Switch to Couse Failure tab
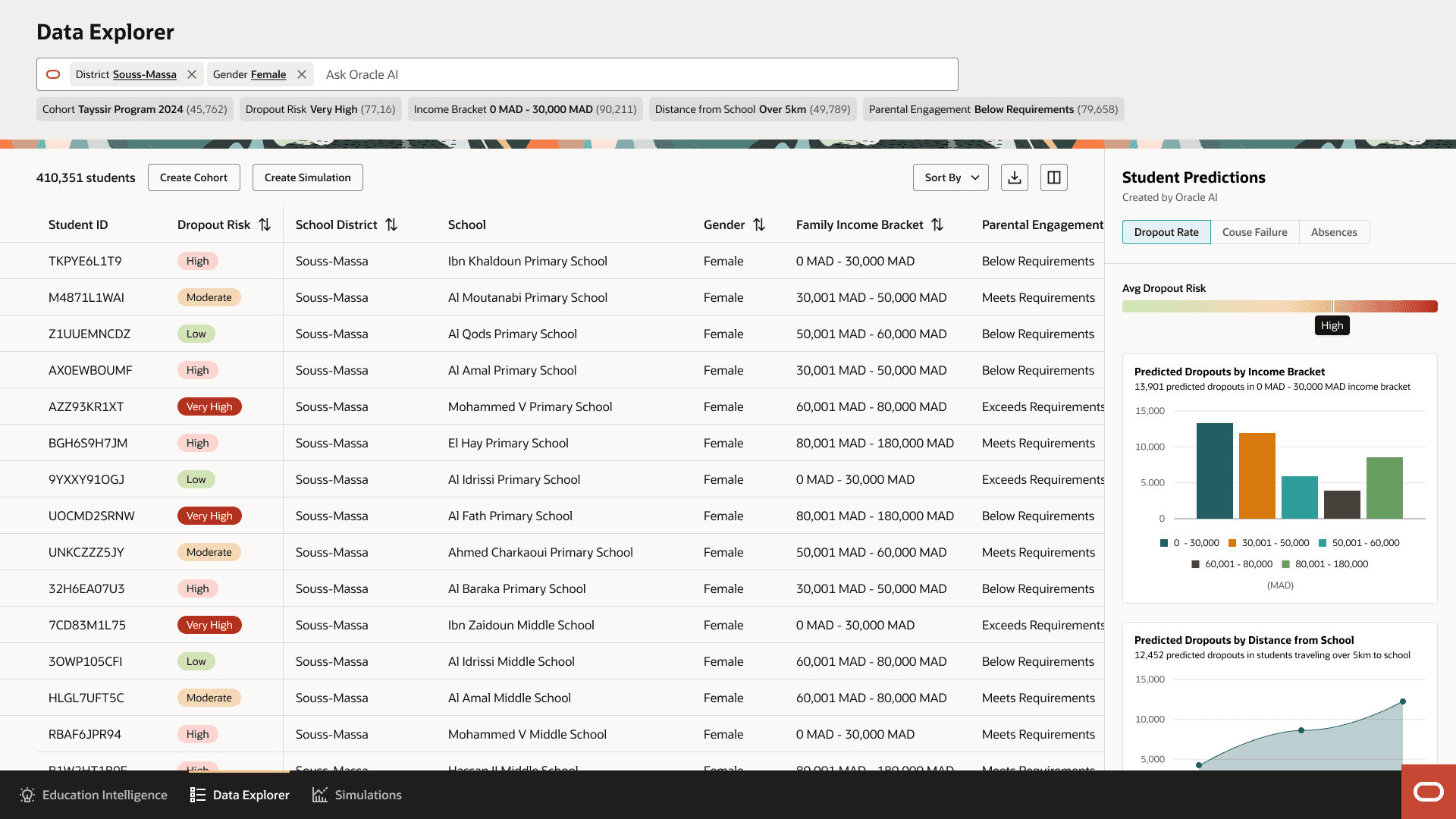1456x819 pixels. pos(1254,232)
